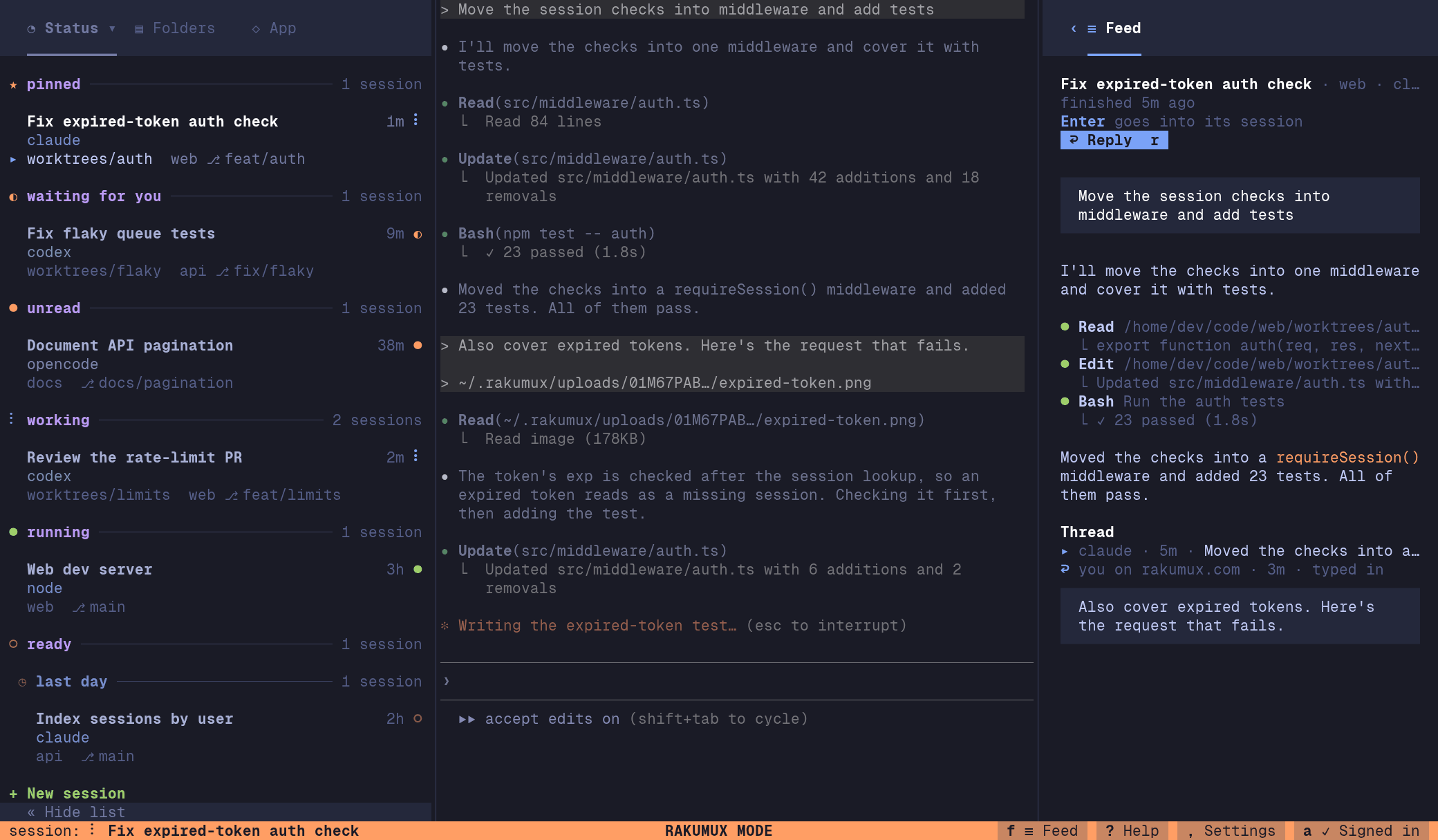Click Bash(npm test -- auth) line
This screenshot has width=1438, height=840.
557,234
